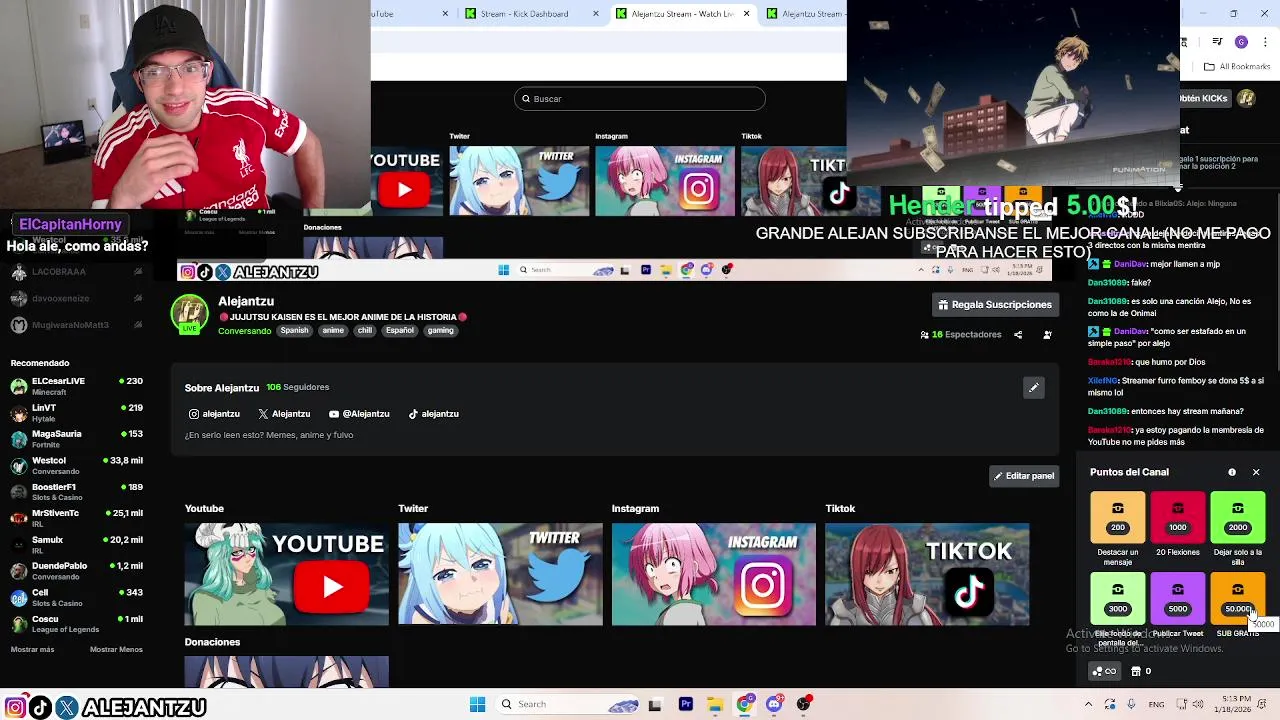The image size is (1280, 720).
Task: Open Windows Start menu
Action: (x=477, y=704)
